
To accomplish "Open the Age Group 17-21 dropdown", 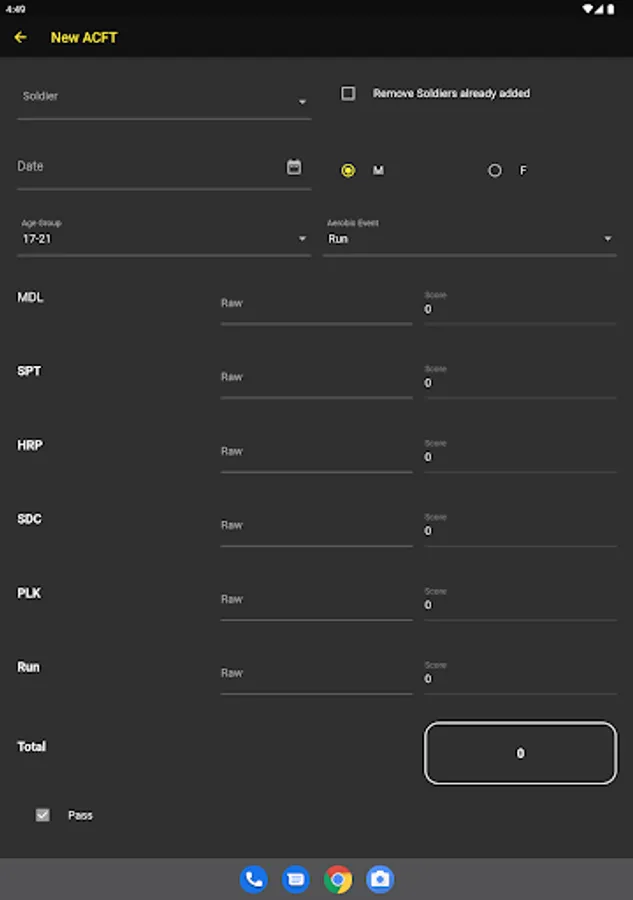I will [164, 238].
